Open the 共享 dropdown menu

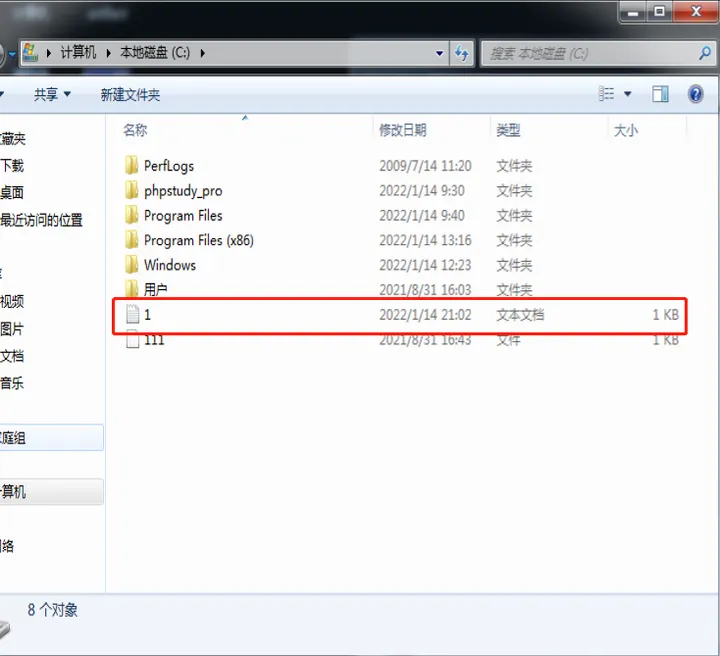52,95
